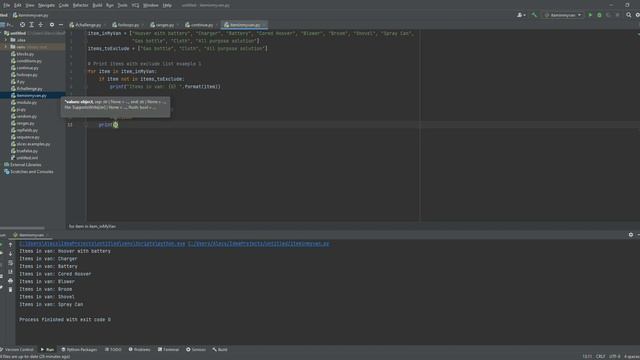Open truefalse.py in project tree
Viewport: 640px width, 360px height.
(x=27, y=151)
